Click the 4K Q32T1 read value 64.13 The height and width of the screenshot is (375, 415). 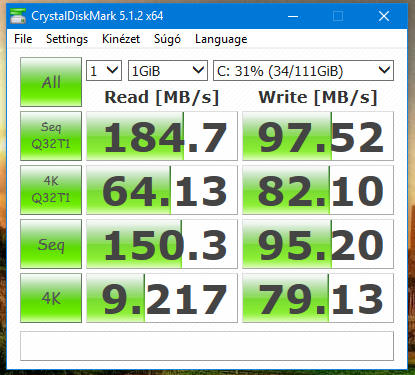click(x=162, y=190)
